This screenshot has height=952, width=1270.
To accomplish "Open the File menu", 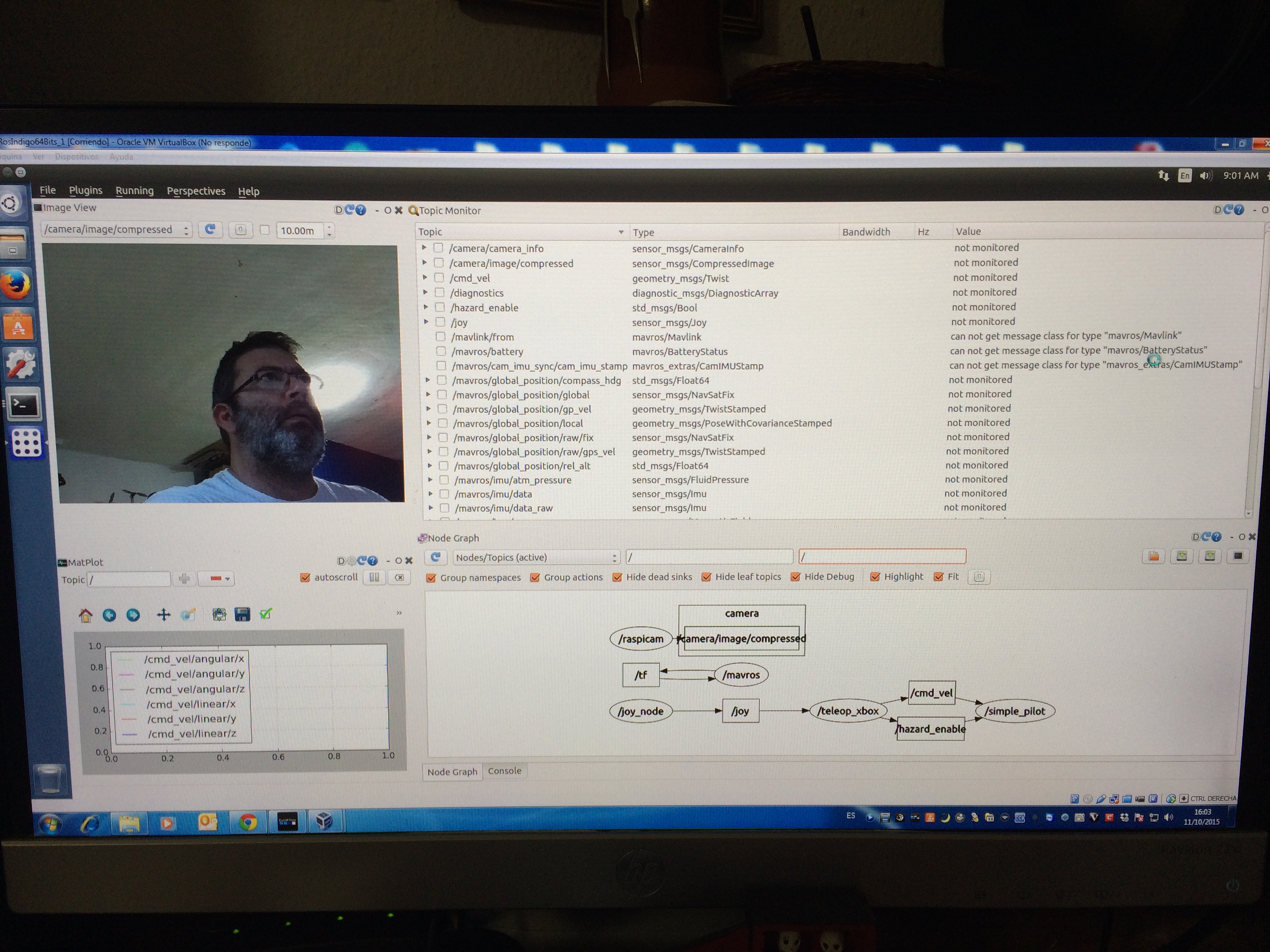I will click(x=47, y=190).
